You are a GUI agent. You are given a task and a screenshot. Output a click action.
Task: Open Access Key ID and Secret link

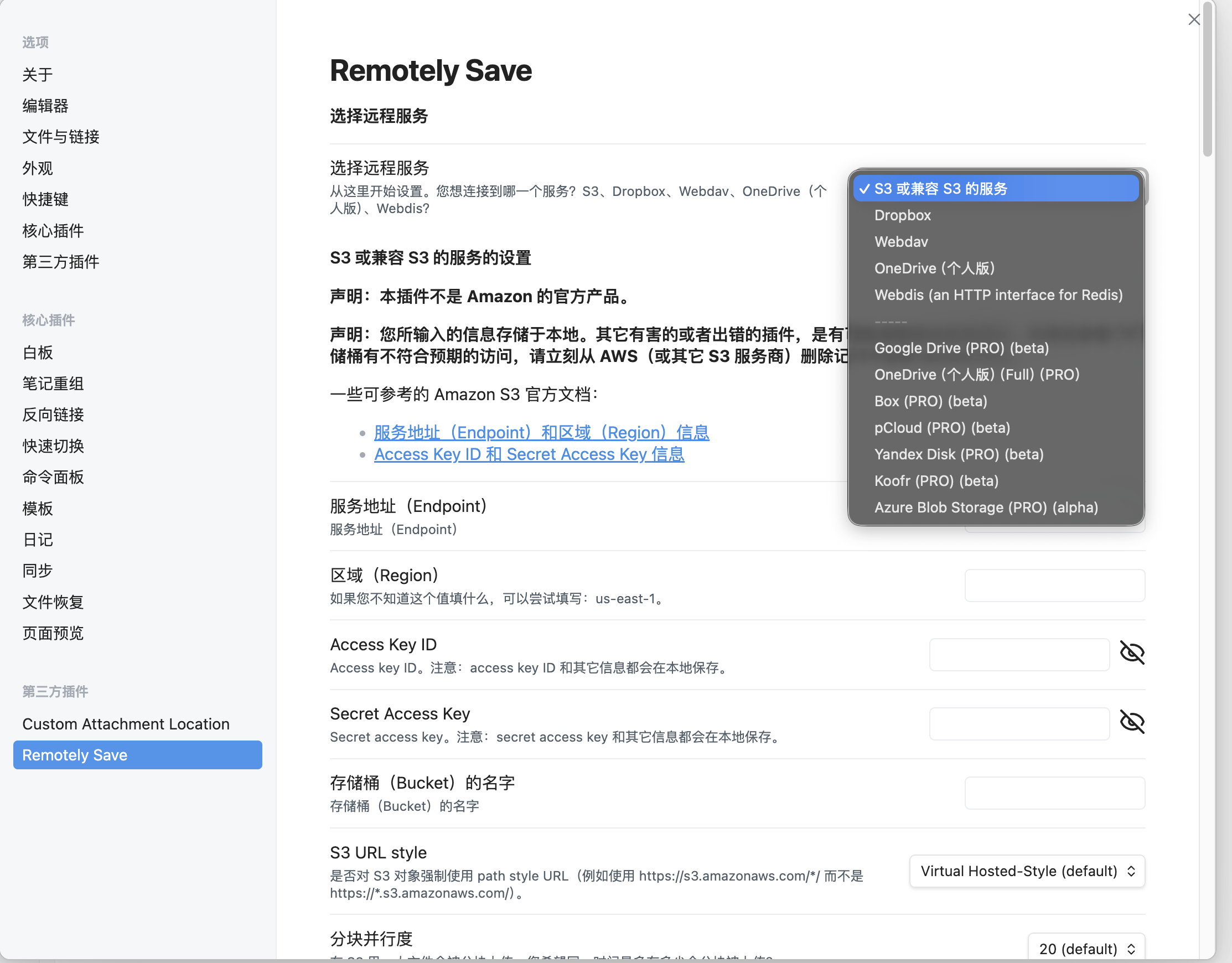(x=529, y=454)
